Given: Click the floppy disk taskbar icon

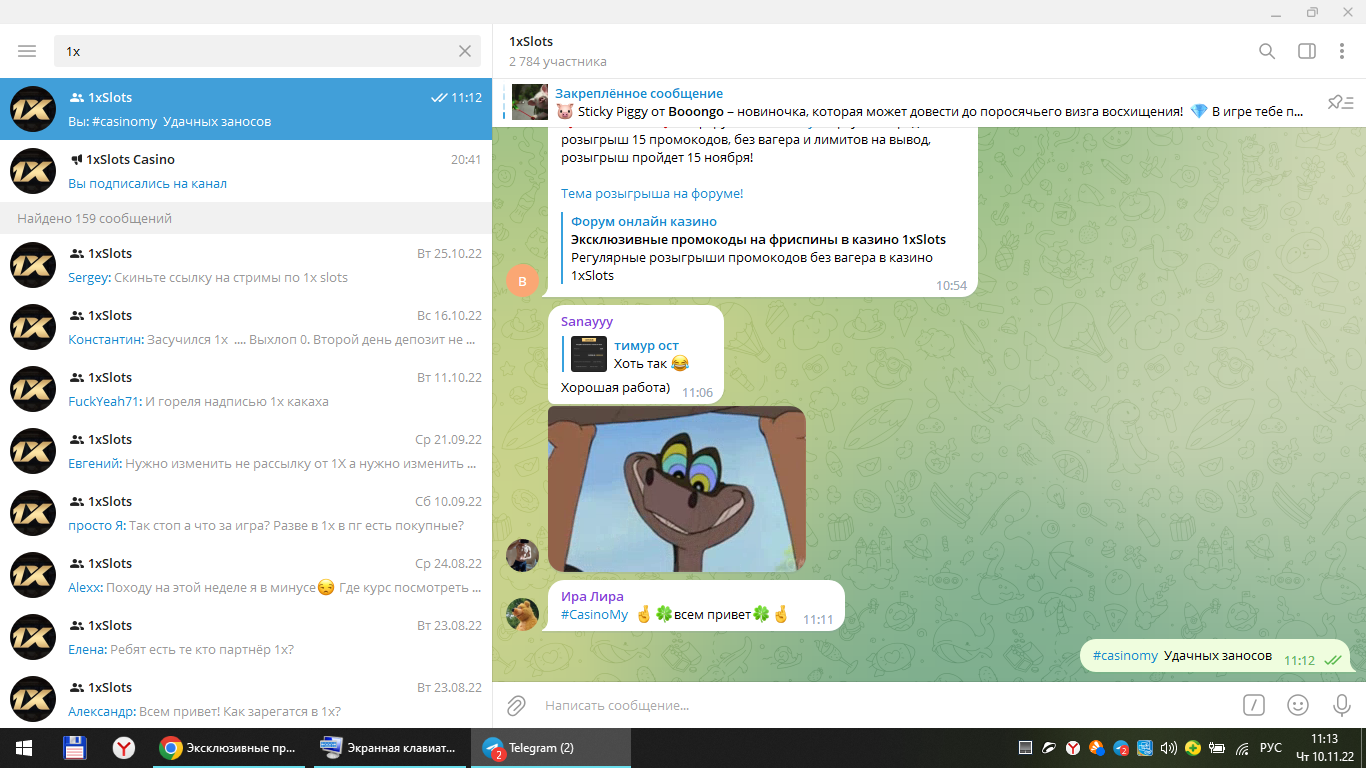Looking at the screenshot, I should click(74, 748).
